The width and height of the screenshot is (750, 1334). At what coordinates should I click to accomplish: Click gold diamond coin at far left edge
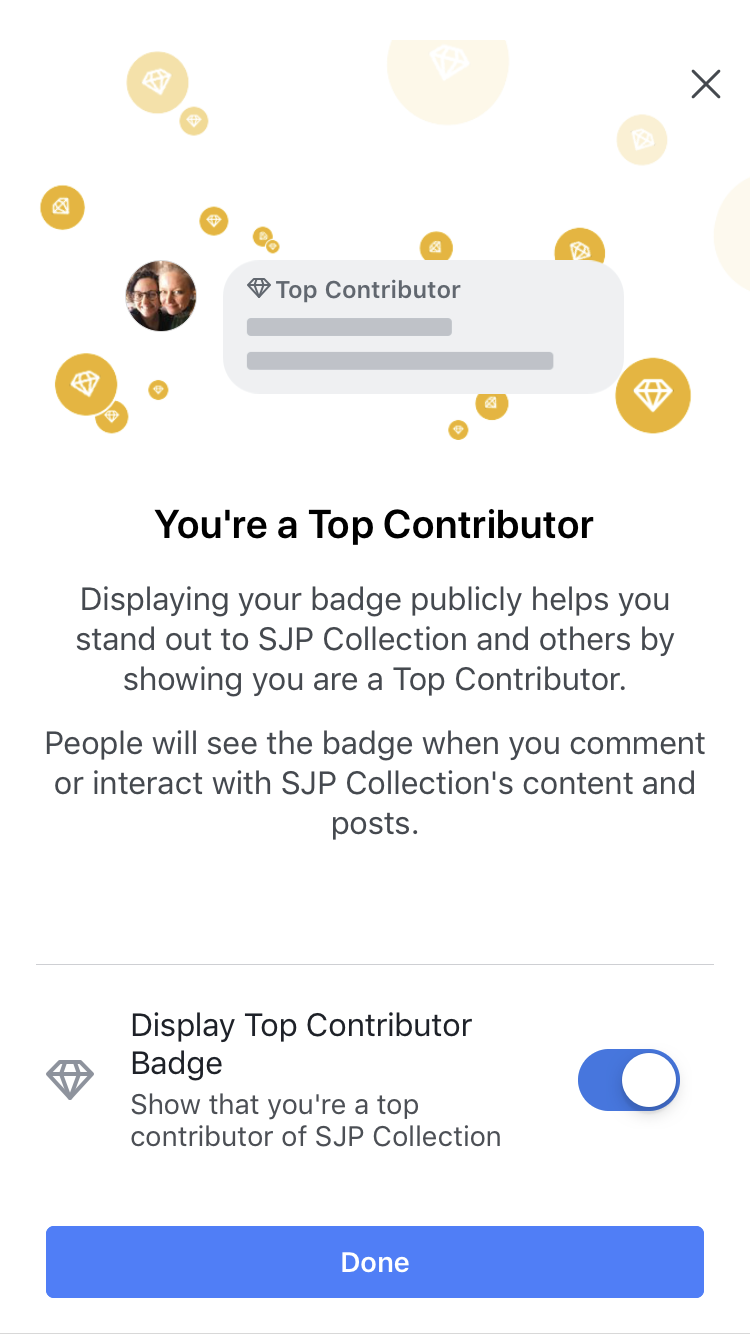62,207
